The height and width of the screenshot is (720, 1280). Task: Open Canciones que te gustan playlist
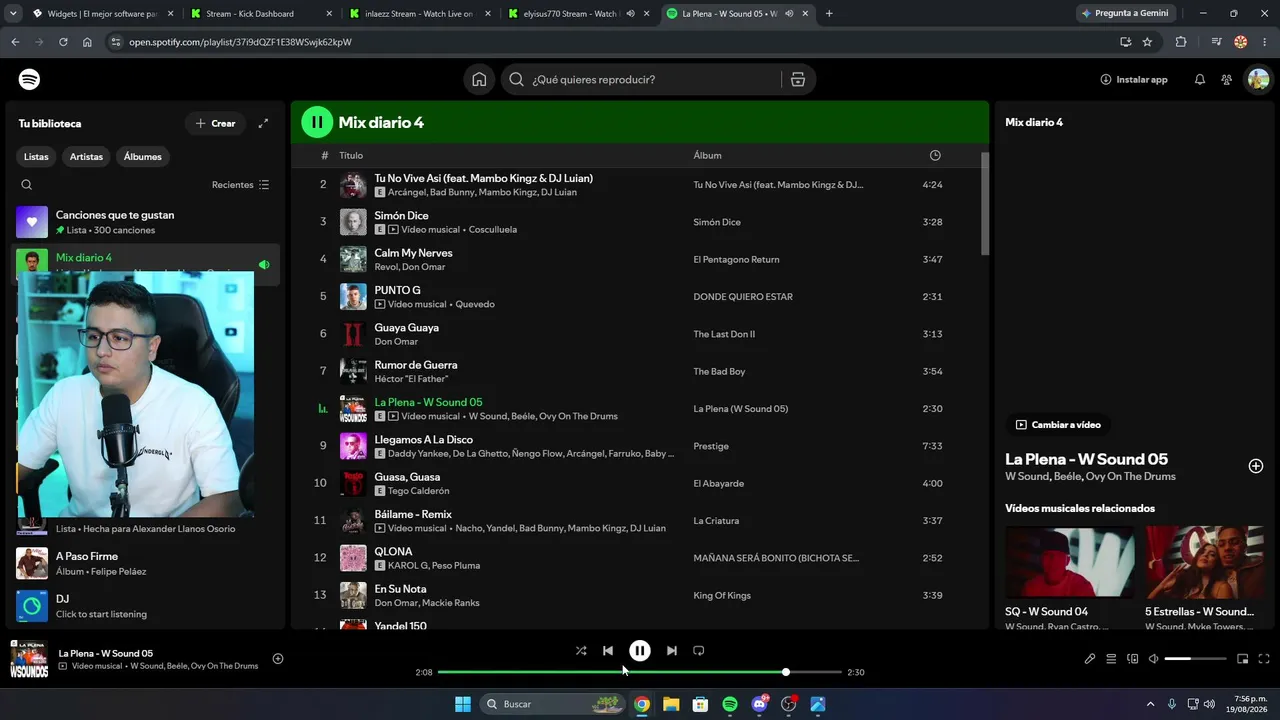tap(145, 222)
